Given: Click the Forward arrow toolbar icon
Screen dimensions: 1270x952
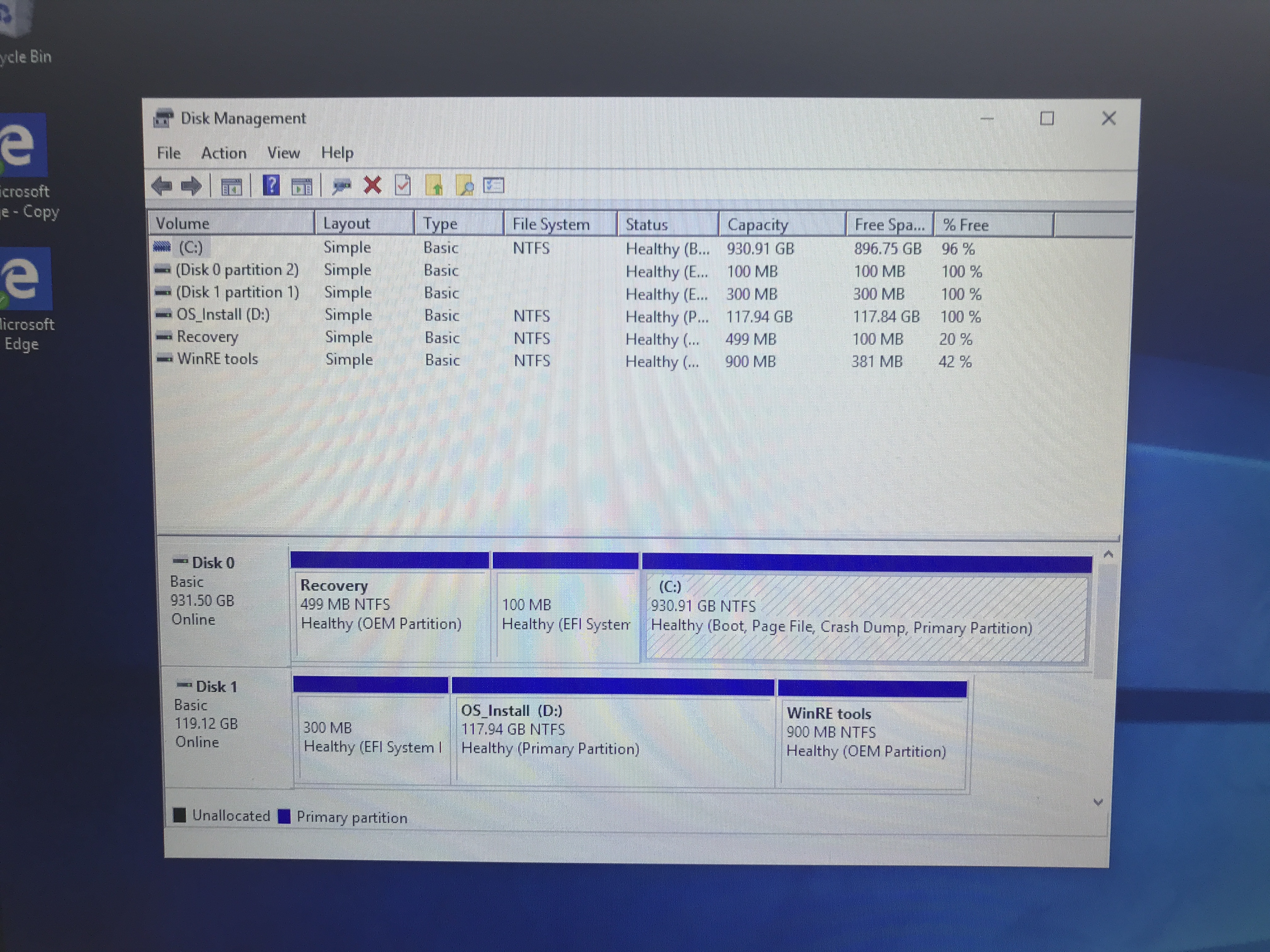Looking at the screenshot, I should pyautogui.click(x=192, y=186).
